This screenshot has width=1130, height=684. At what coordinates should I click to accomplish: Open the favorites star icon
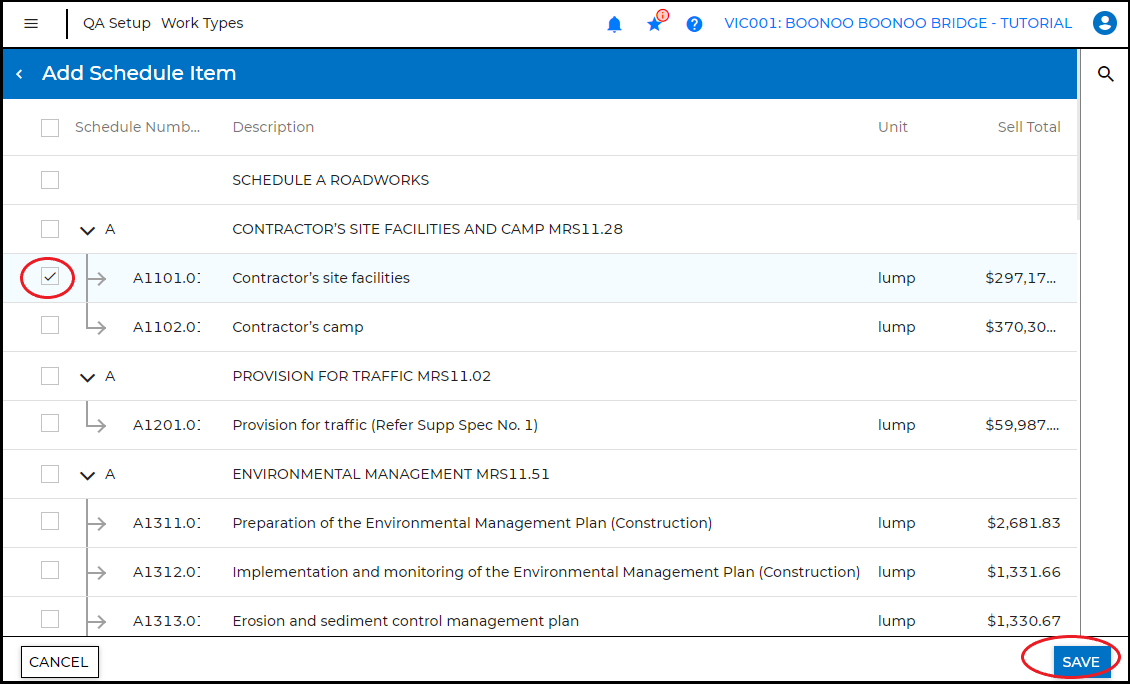point(654,25)
